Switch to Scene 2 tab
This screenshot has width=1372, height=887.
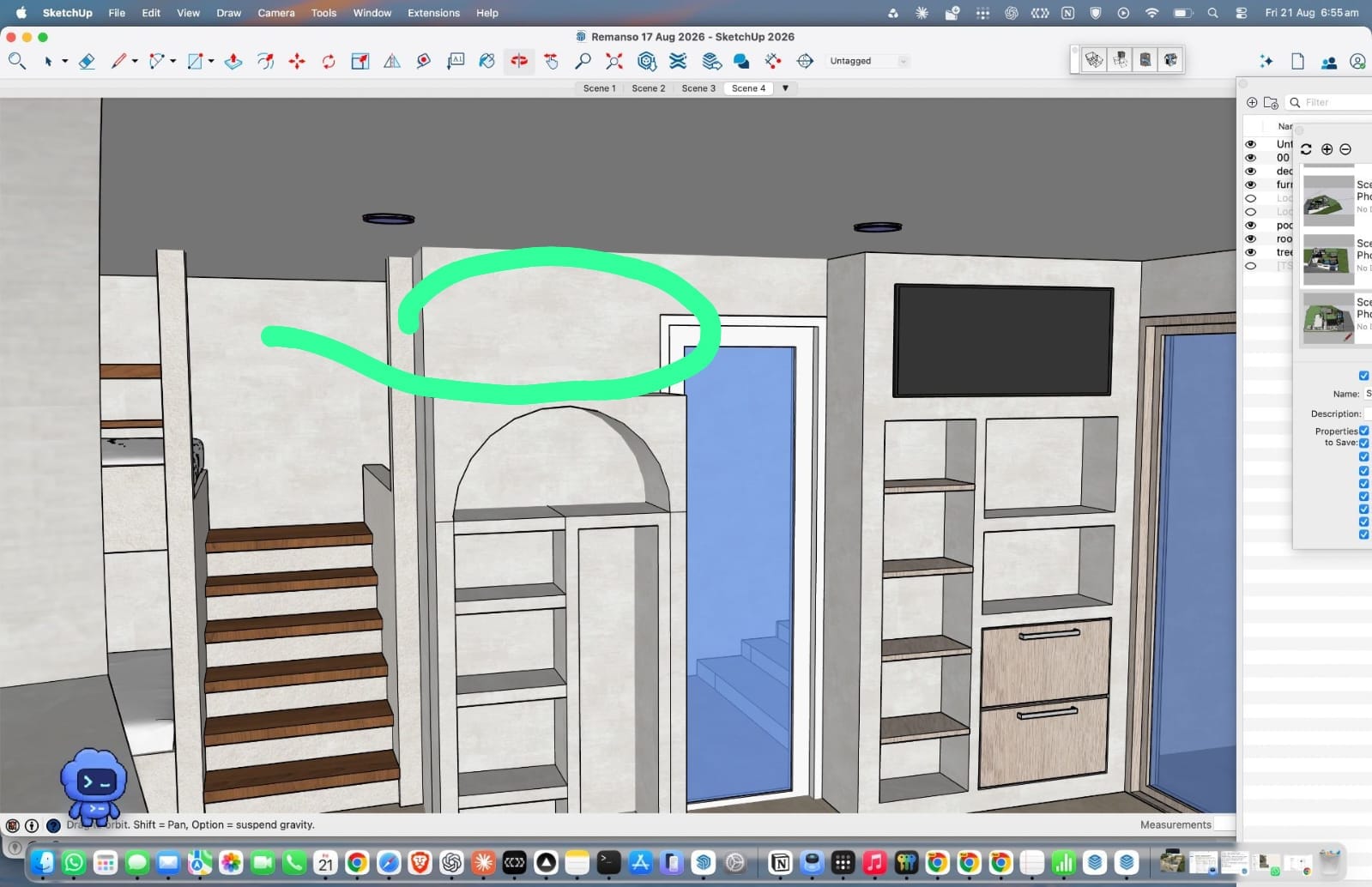click(649, 88)
